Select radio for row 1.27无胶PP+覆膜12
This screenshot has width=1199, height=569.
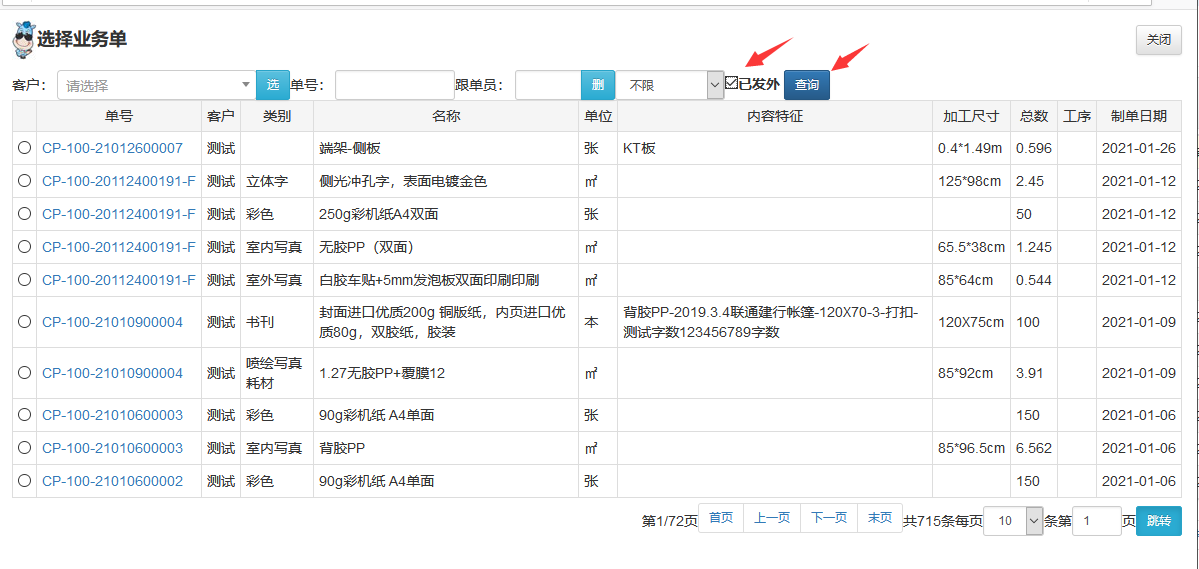pos(24,372)
